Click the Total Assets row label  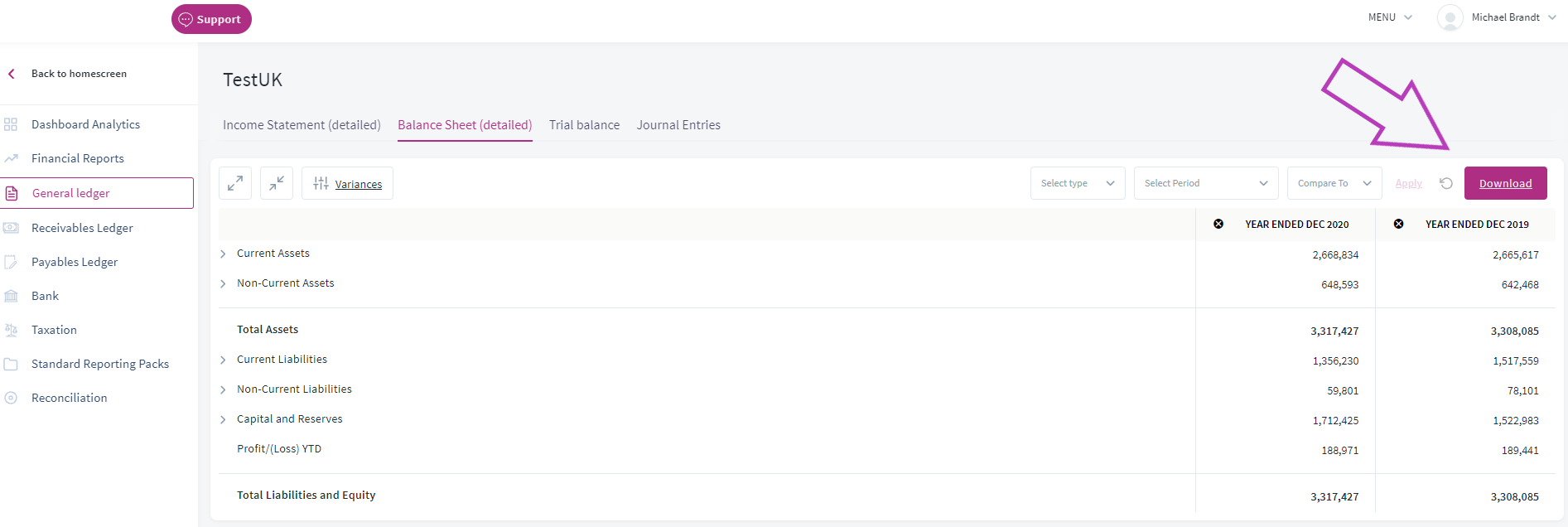click(268, 330)
